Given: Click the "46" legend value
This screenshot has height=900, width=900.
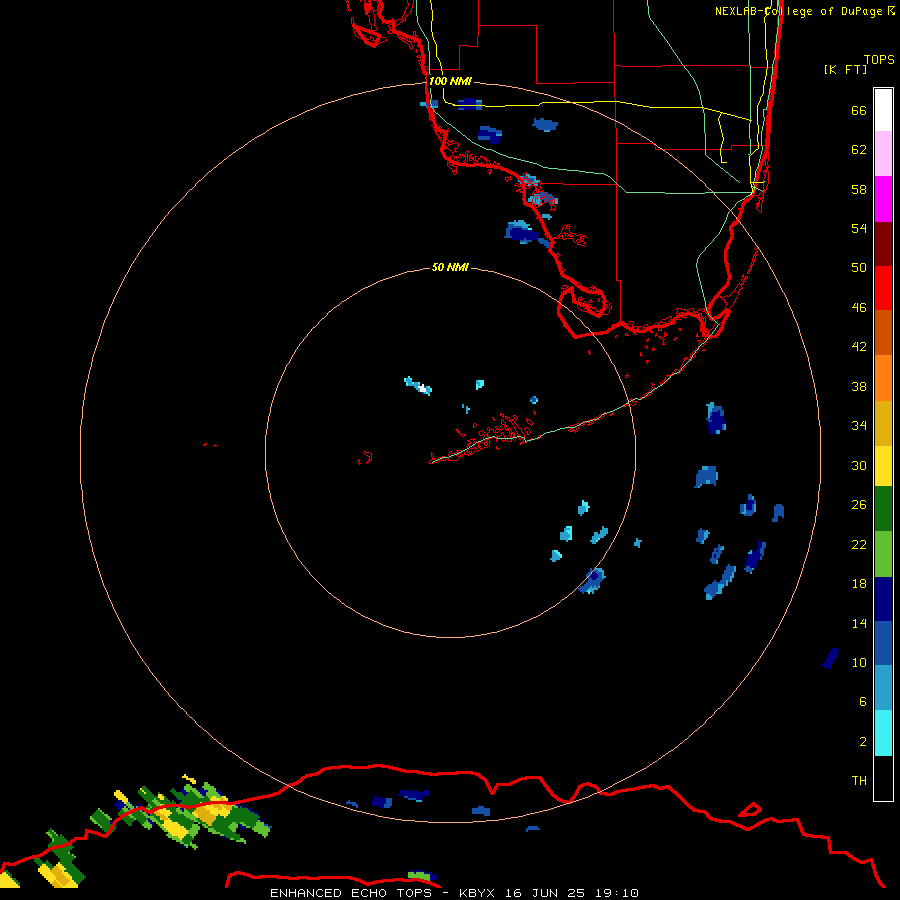Looking at the screenshot, I should (859, 308).
